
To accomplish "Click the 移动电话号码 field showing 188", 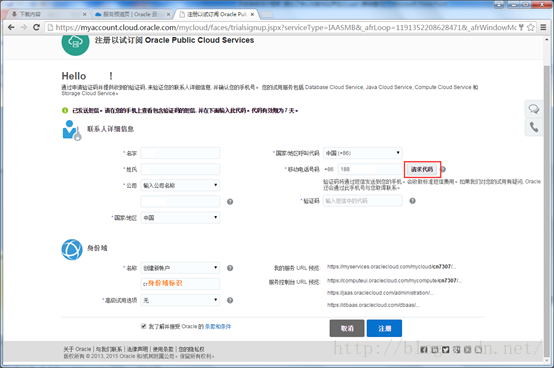I will (370, 169).
